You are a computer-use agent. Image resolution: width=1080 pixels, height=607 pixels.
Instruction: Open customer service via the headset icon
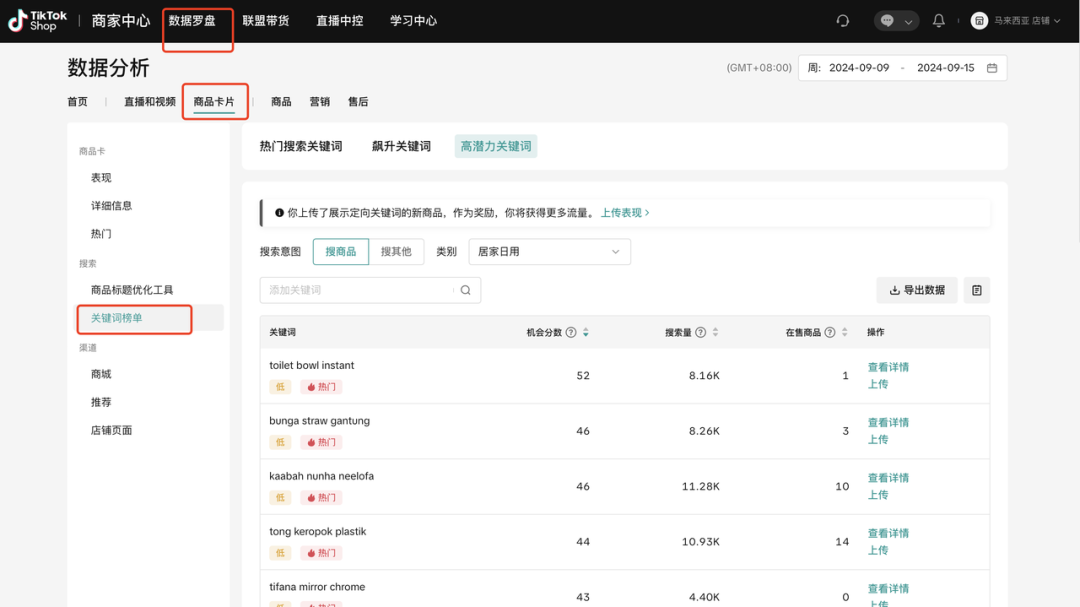pyautogui.click(x=841, y=20)
